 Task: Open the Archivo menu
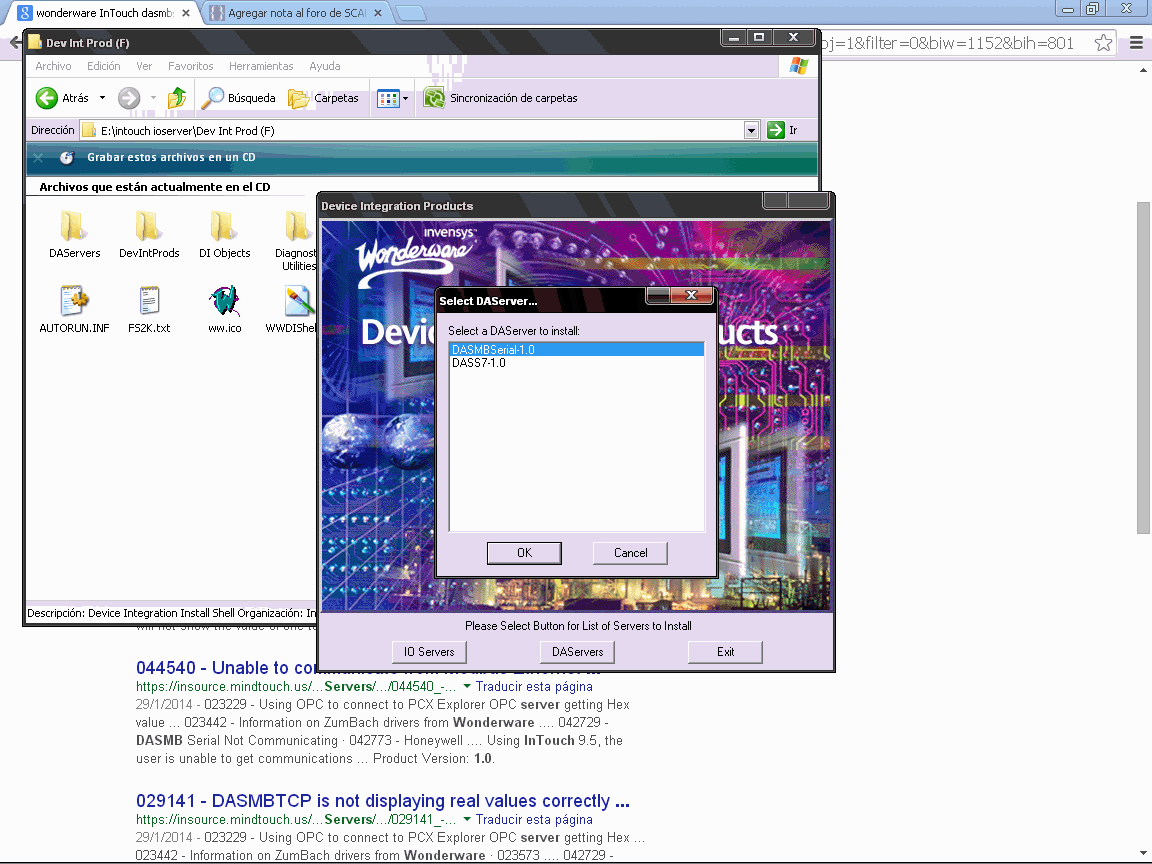point(54,66)
